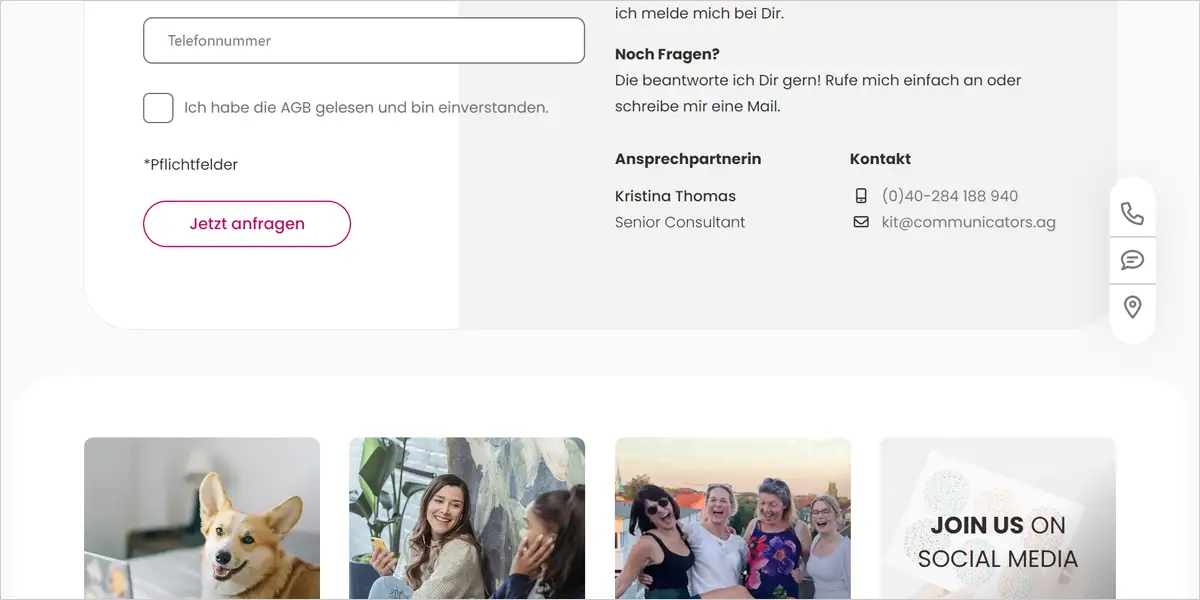The width and height of the screenshot is (1200, 600).
Task: Call the number (0)40-284 188 940
Action: click(949, 196)
